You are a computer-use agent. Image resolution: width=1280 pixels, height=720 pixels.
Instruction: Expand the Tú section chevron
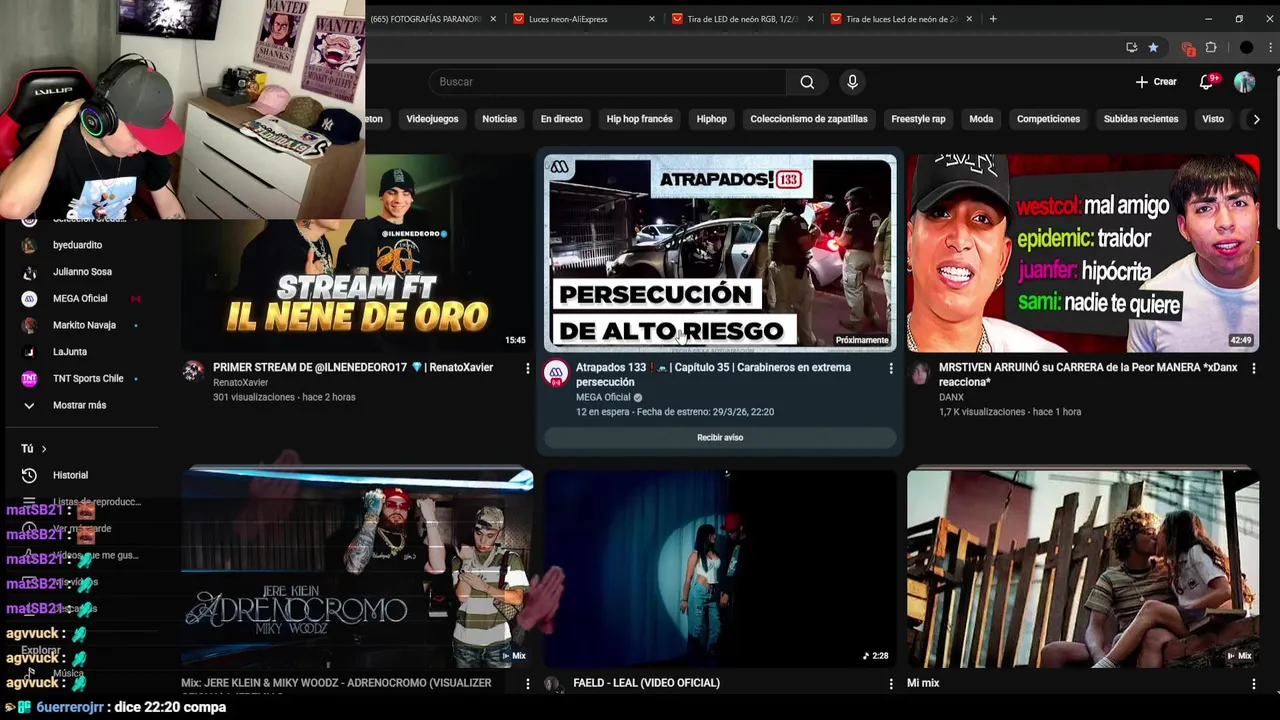point(44,449)
